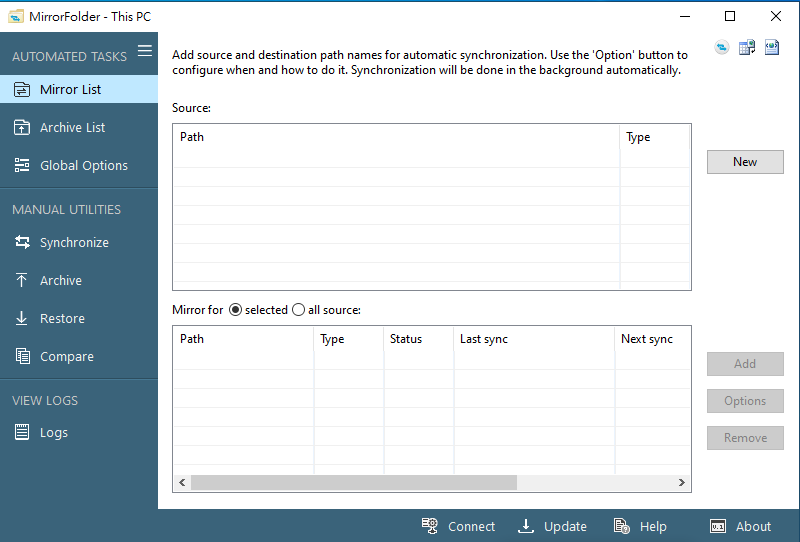Open the Restore utility

click(62, 318)
